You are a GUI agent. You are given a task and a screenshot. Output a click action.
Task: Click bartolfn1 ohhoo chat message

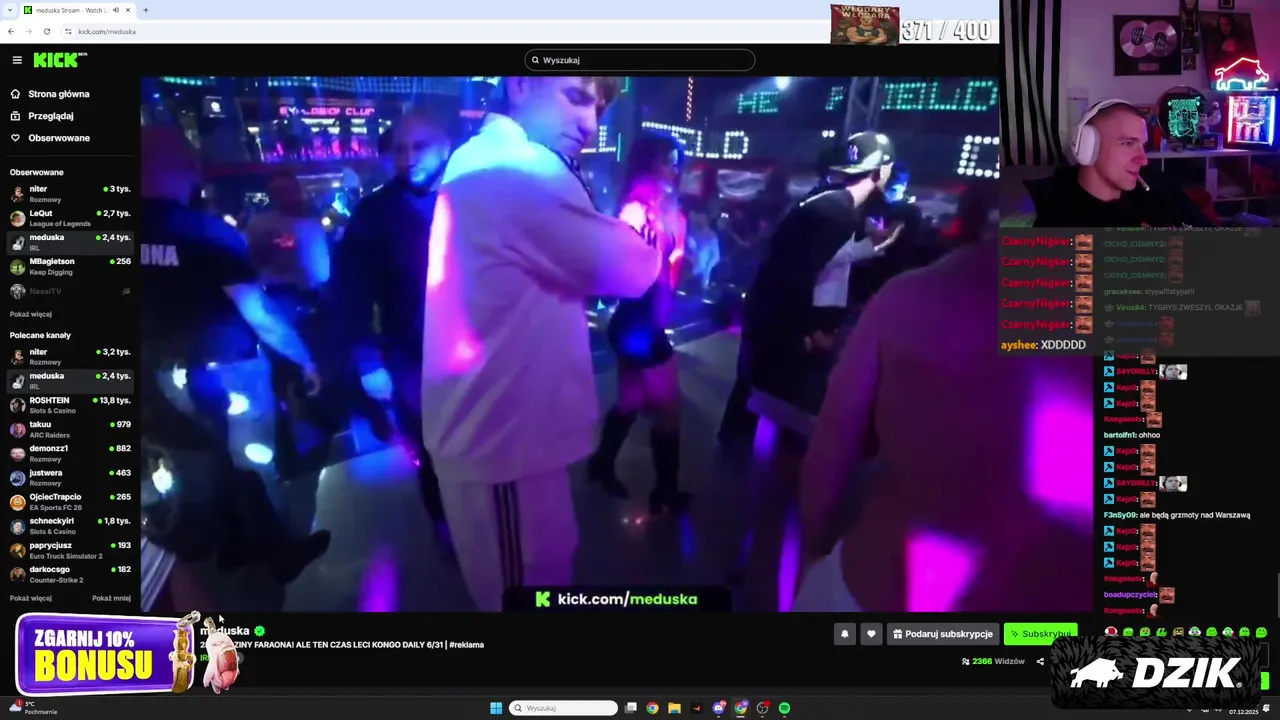1132,435
